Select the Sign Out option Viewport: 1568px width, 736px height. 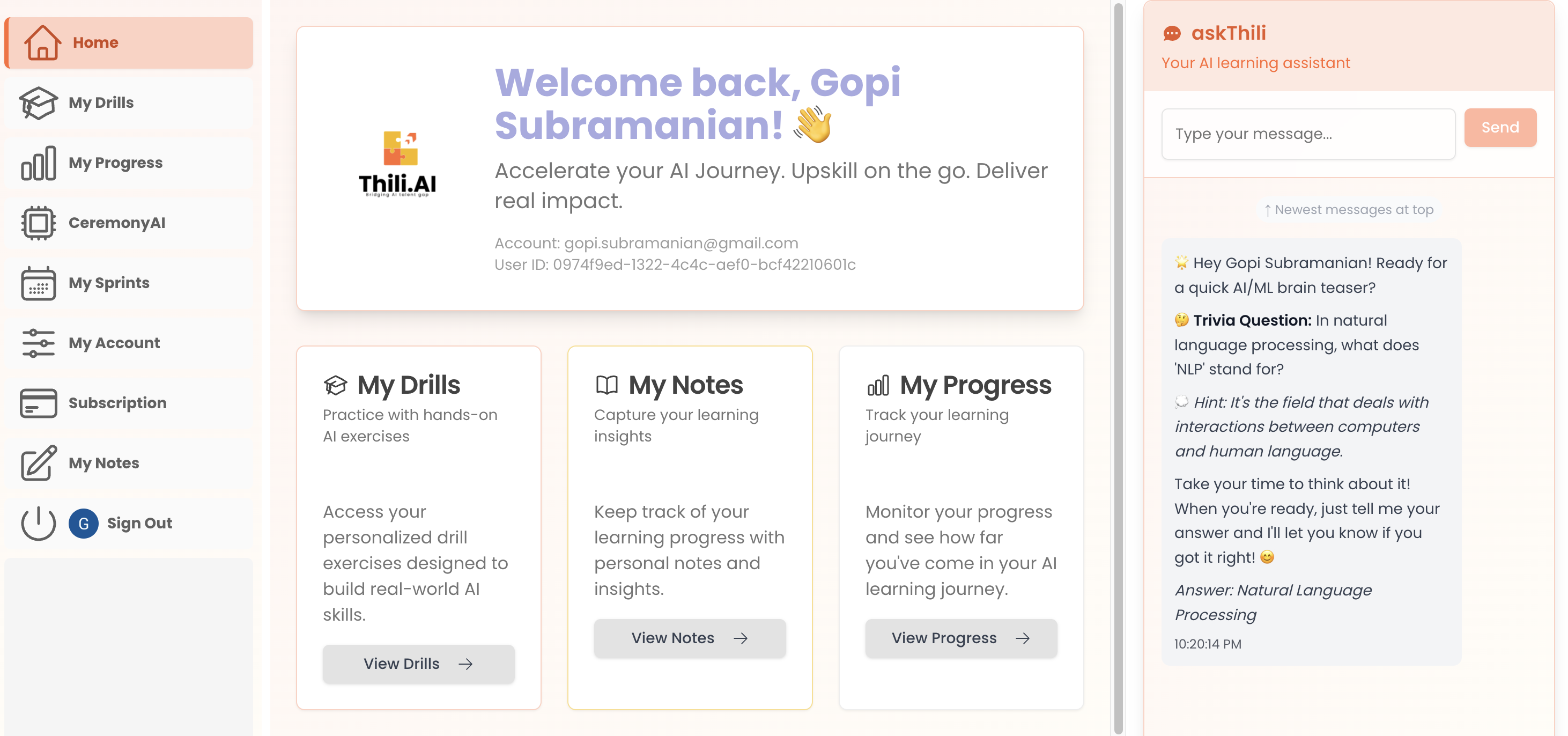tap(139, 522)
